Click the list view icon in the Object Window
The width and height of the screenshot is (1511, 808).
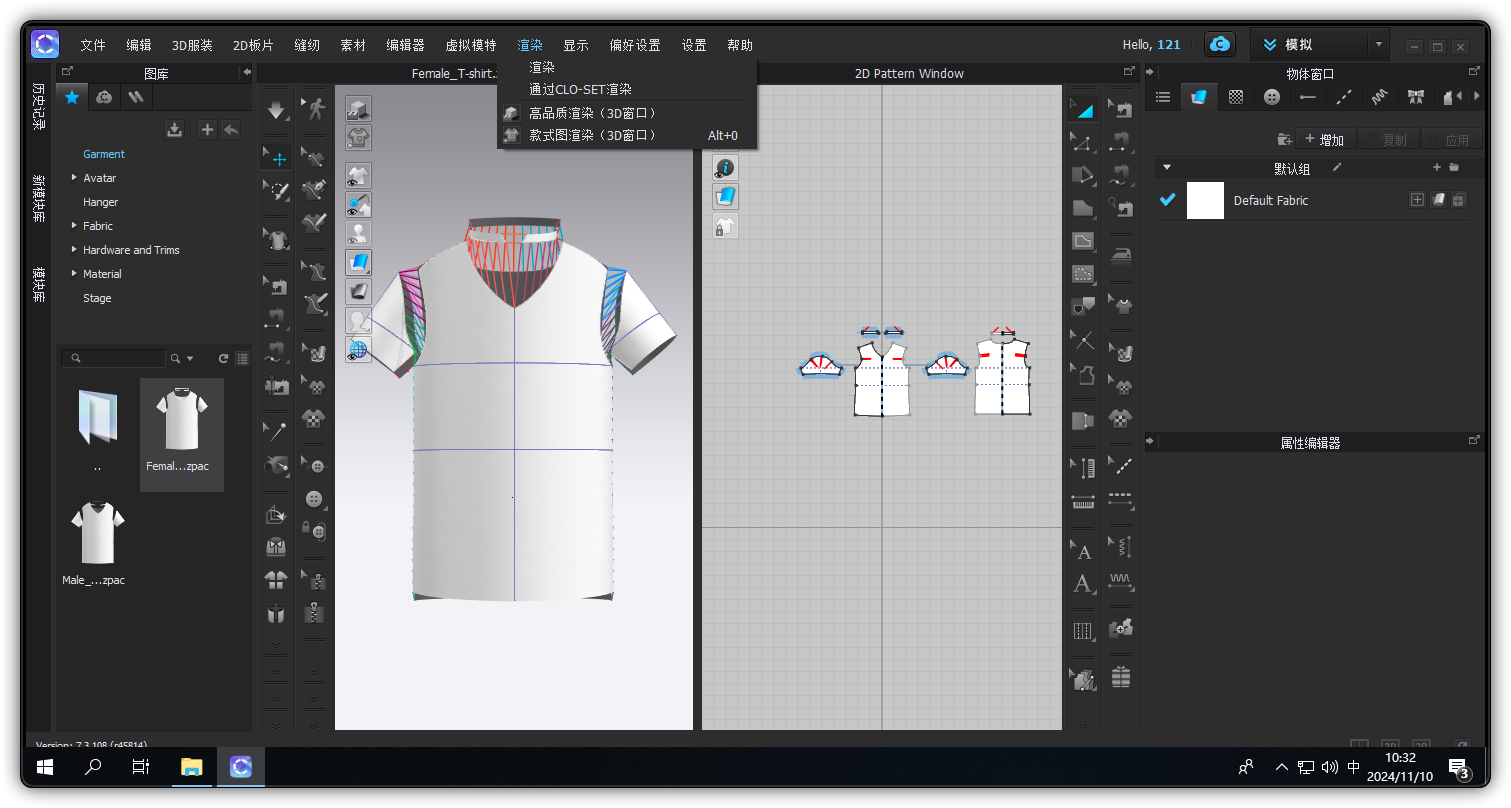(1163, 97)
